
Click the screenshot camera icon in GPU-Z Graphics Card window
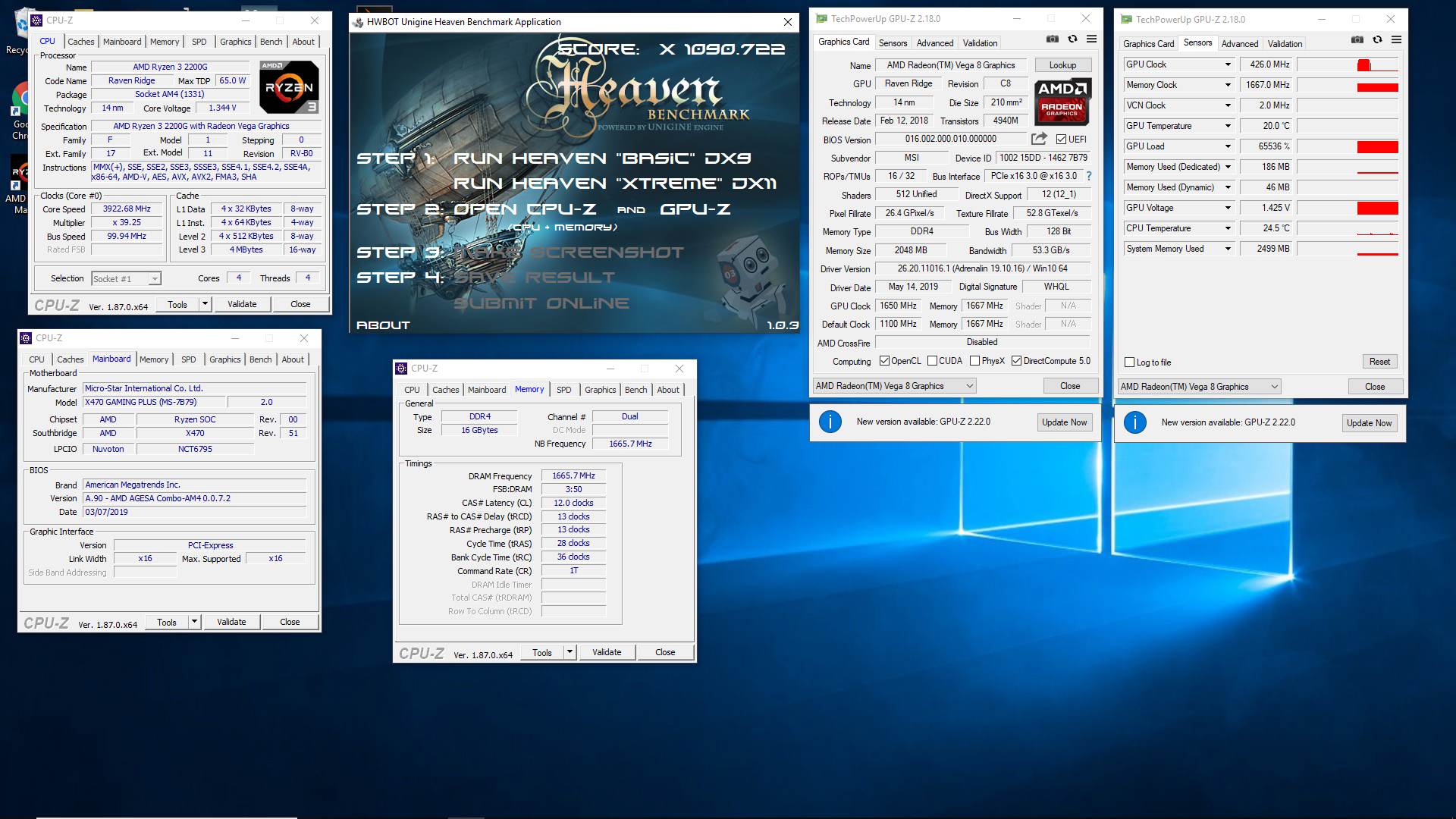[1053, 39]
